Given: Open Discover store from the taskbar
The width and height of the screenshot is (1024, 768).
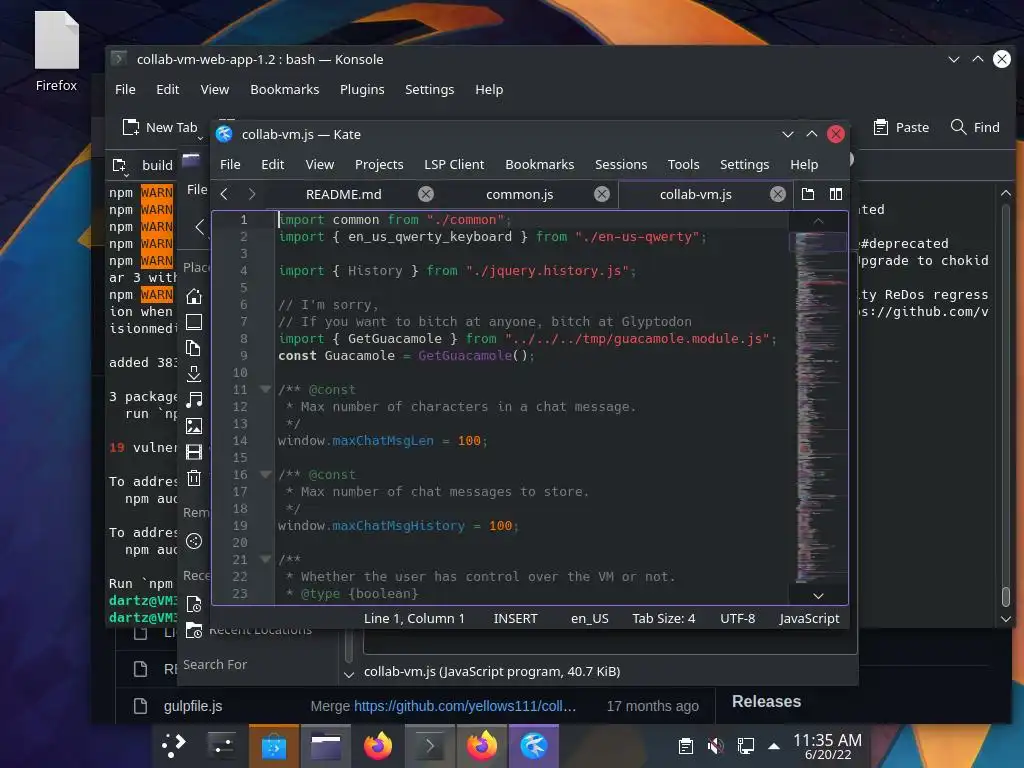Looking at the screenshot, I should tap(274, 746).
